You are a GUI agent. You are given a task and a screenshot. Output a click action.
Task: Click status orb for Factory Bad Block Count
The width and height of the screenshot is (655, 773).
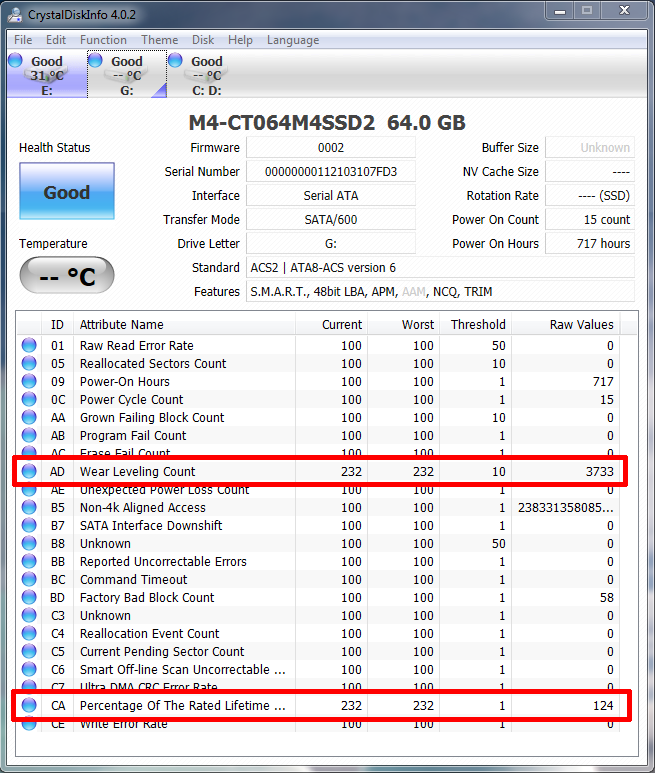(29, 597)
